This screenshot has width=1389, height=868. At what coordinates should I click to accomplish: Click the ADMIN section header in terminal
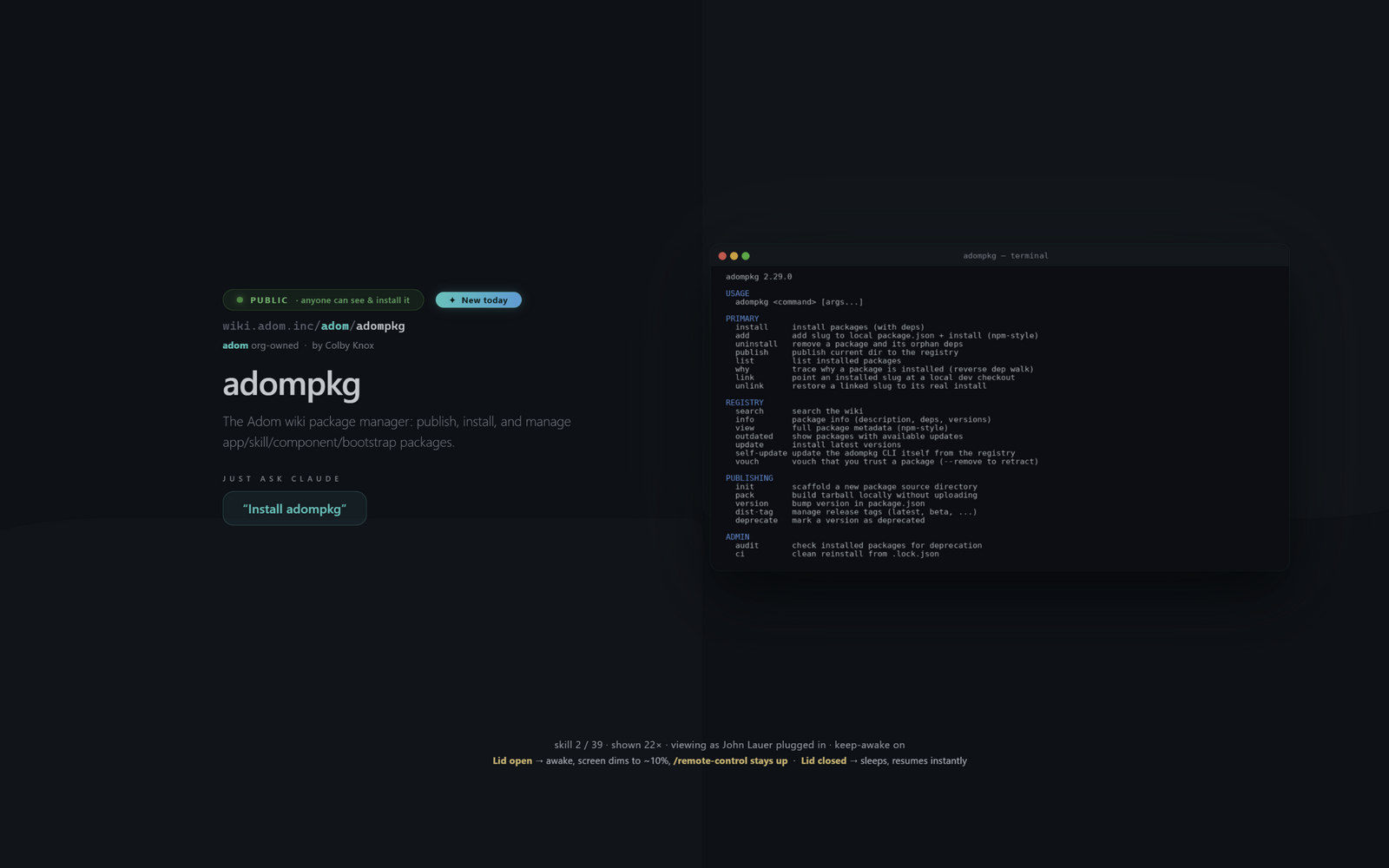point(737,537)
